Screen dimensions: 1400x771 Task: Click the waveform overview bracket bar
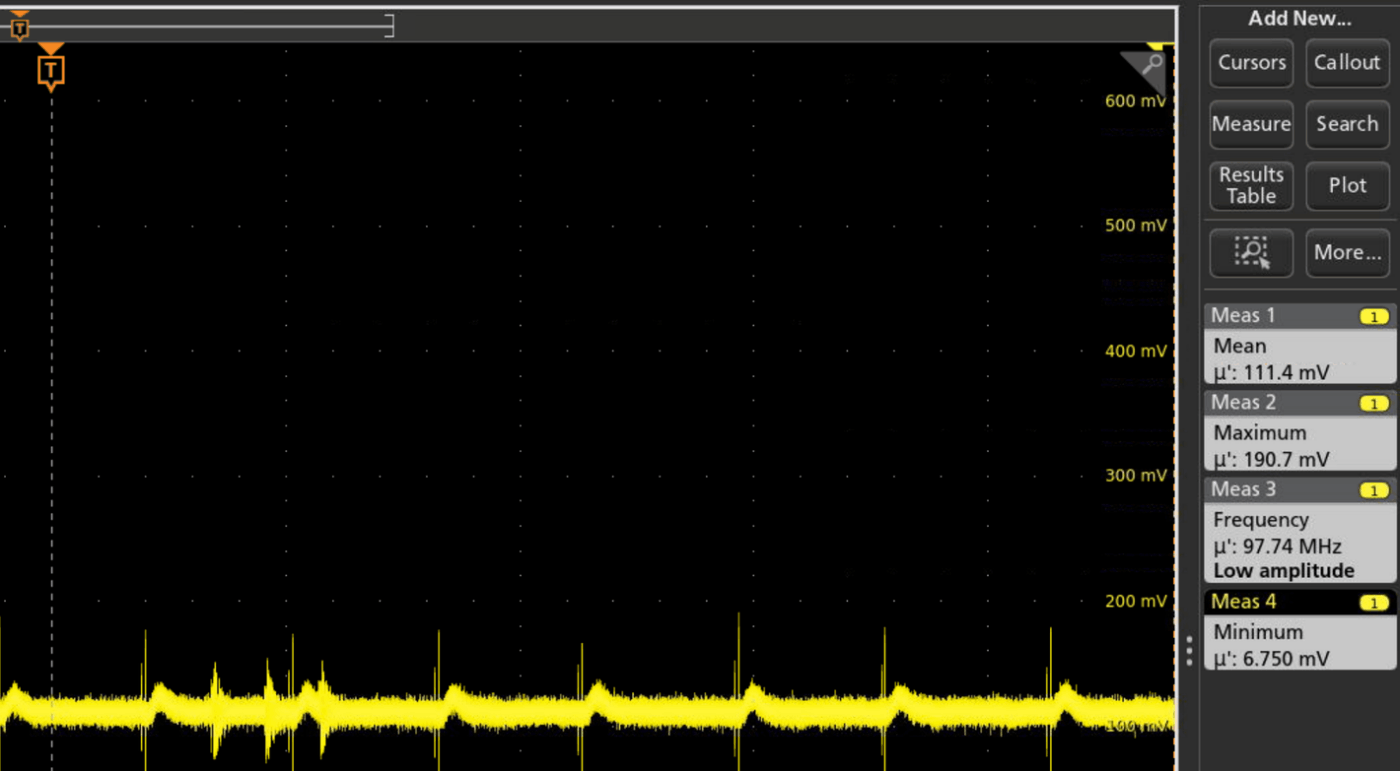(x=197, y=26)
